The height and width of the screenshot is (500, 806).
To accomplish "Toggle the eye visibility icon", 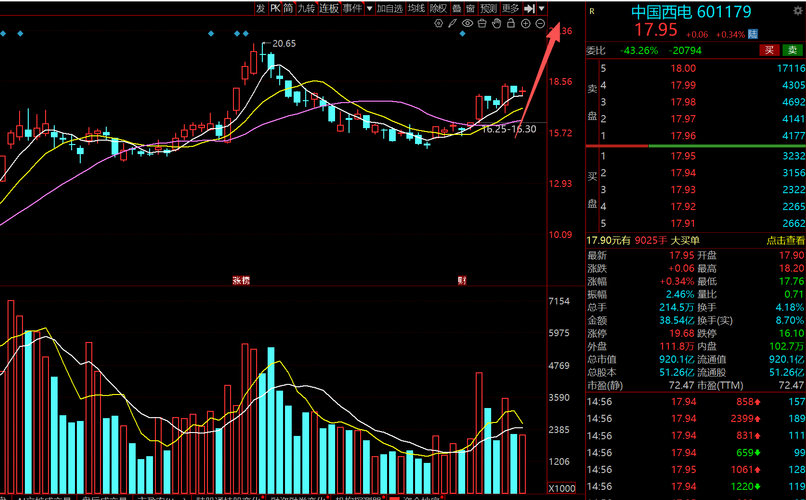I will (467, 23).
